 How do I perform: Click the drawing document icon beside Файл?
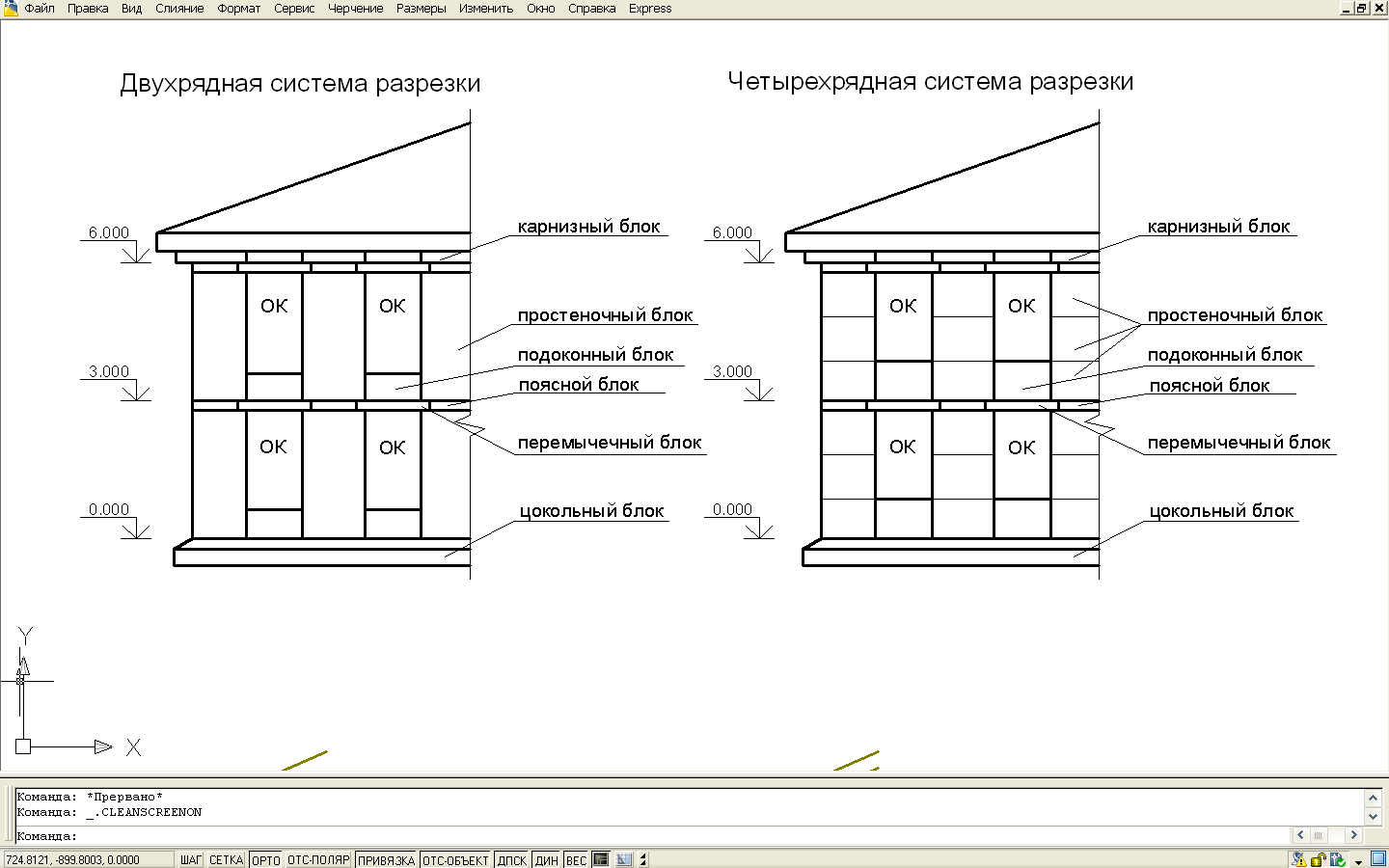(10, 9)
